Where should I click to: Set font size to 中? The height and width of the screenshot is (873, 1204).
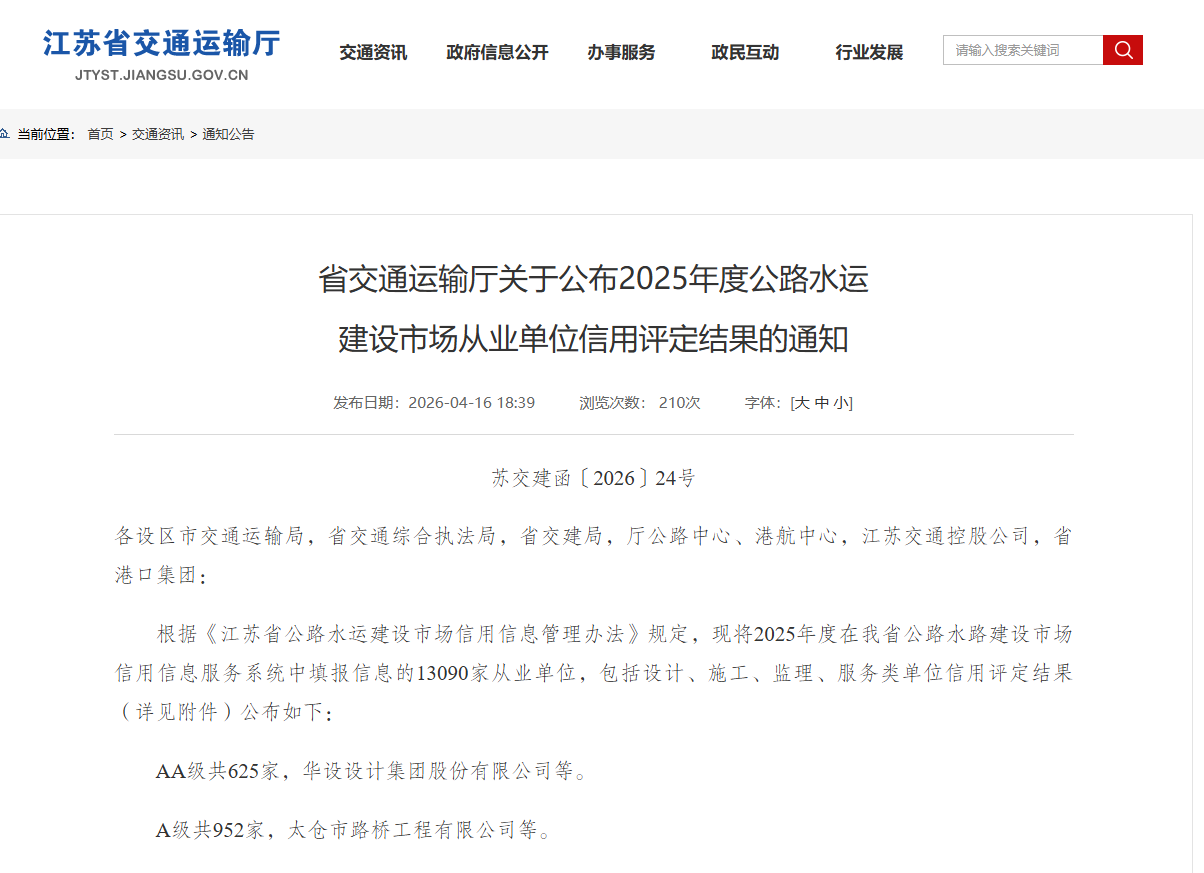coord(821,403)
